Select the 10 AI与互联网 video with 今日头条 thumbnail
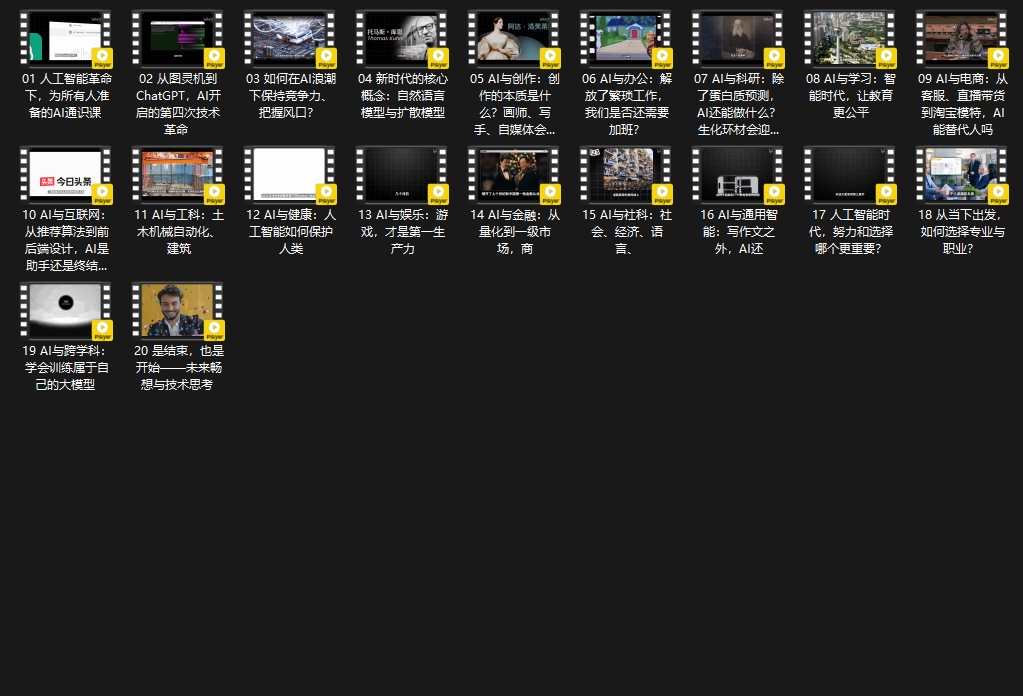The width and height of the screenshot is (1023, 696). [66, 175]
